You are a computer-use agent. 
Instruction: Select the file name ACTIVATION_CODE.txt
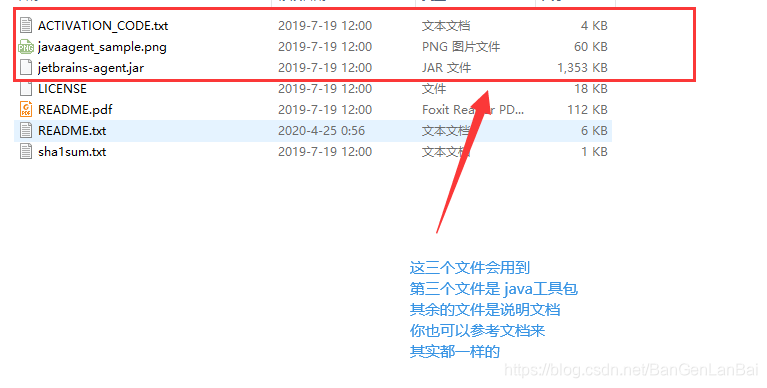pos(103,26)
